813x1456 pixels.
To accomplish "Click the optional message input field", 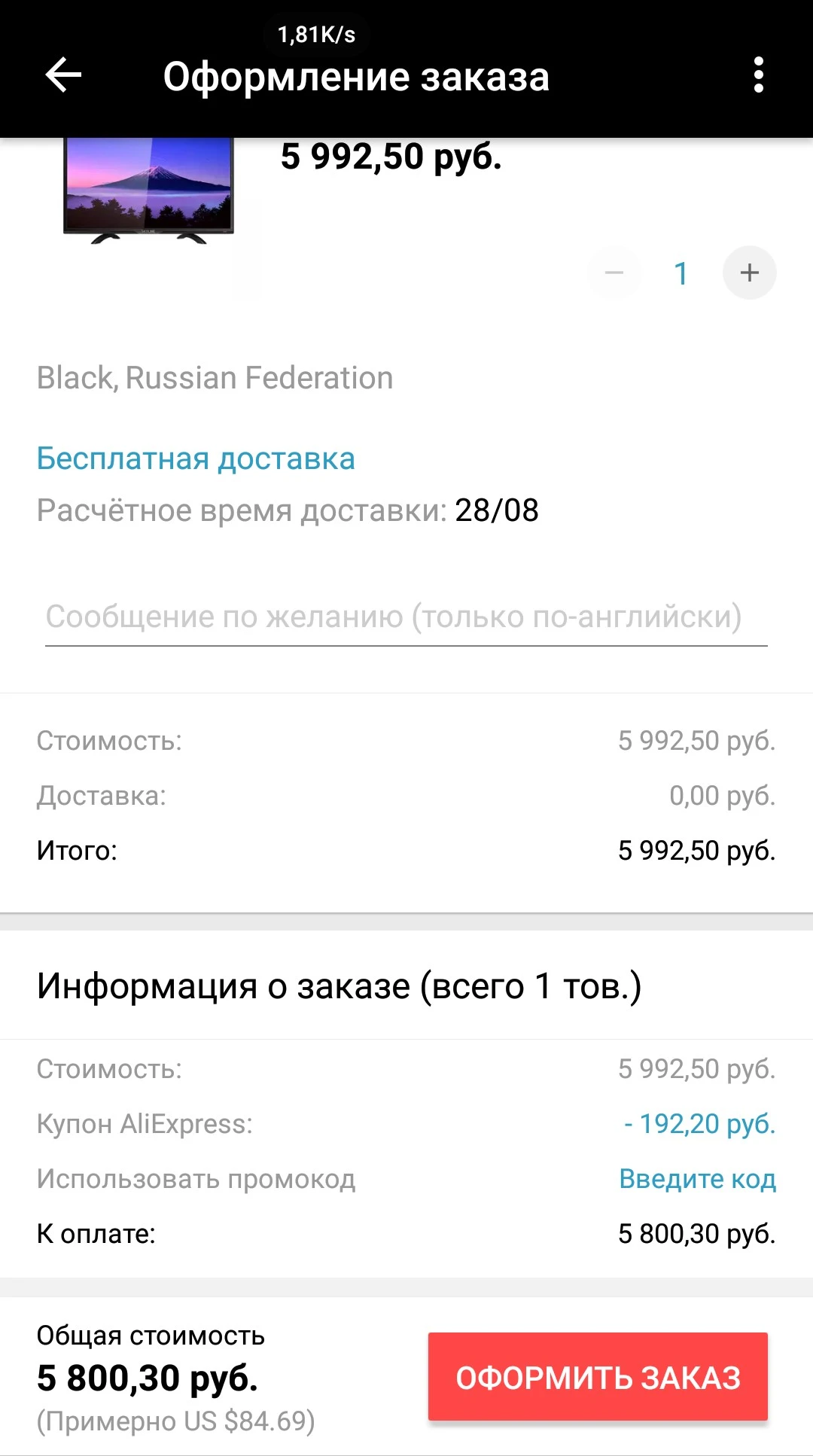I will point(406,617).
